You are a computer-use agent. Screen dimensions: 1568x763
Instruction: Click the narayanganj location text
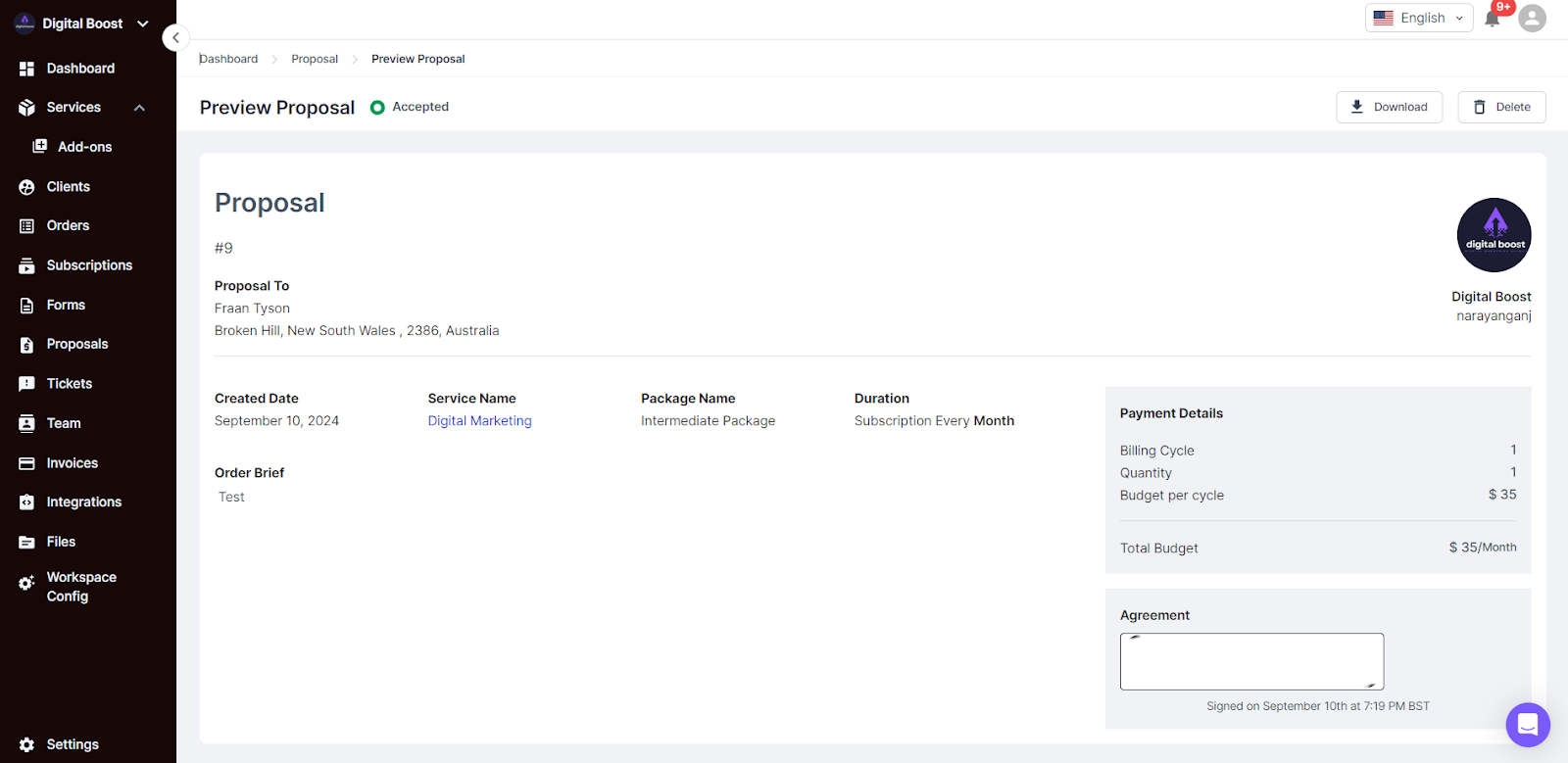pyautogui.click(x=1494, y=316)
